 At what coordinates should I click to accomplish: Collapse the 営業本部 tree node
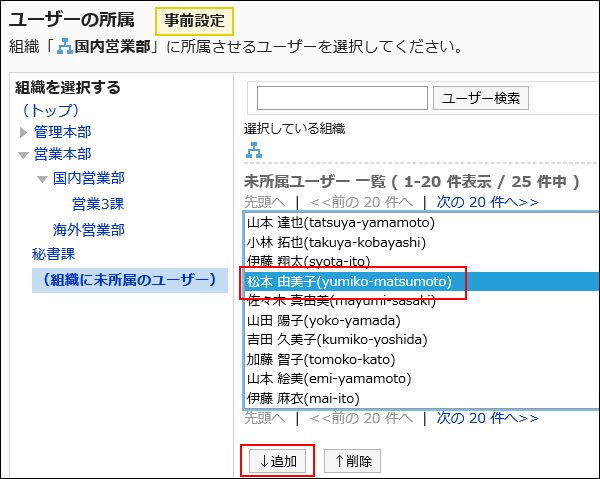(x=23, y=155)
